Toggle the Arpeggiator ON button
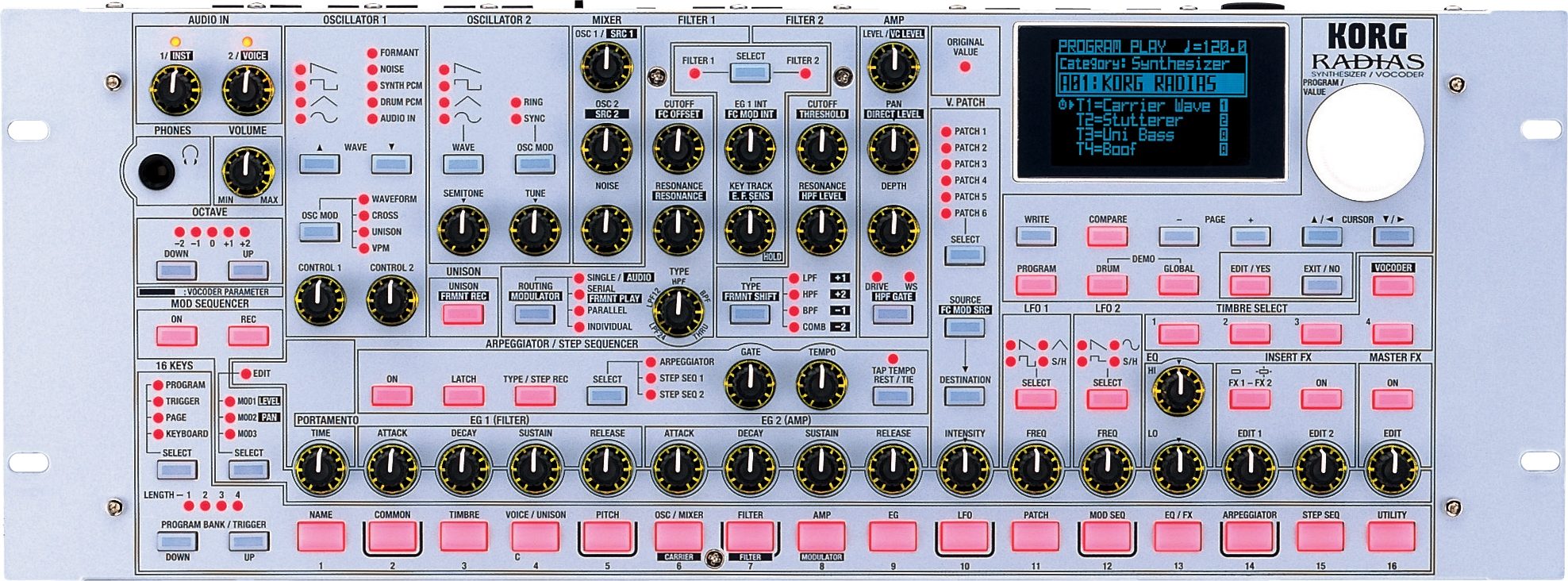 (392, 395)
